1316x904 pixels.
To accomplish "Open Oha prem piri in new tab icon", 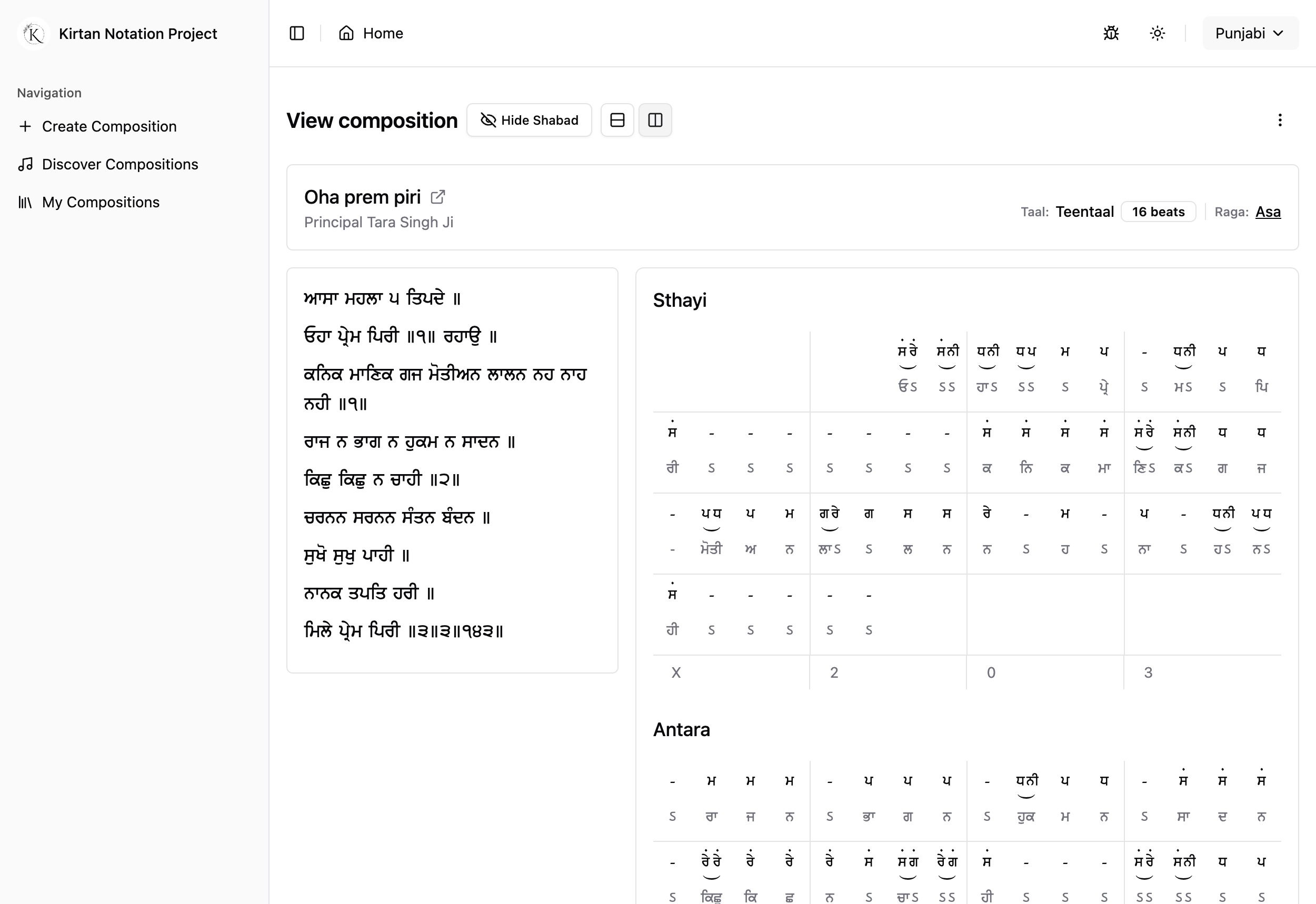I will pyautogui.click(x=437, y=197).
